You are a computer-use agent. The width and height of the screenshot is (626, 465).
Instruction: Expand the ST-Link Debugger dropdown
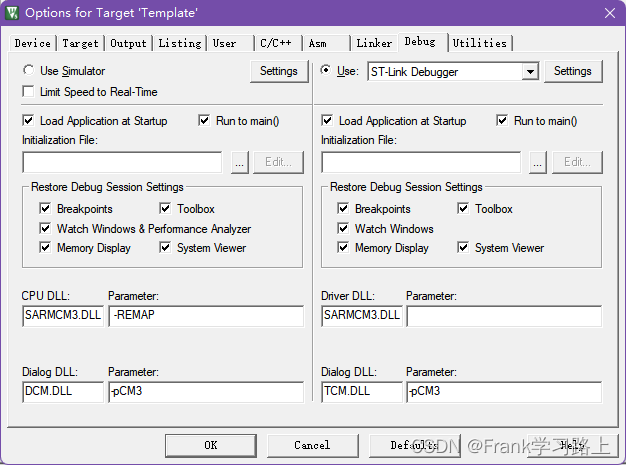pyautogui.click(x=530, y=71)
